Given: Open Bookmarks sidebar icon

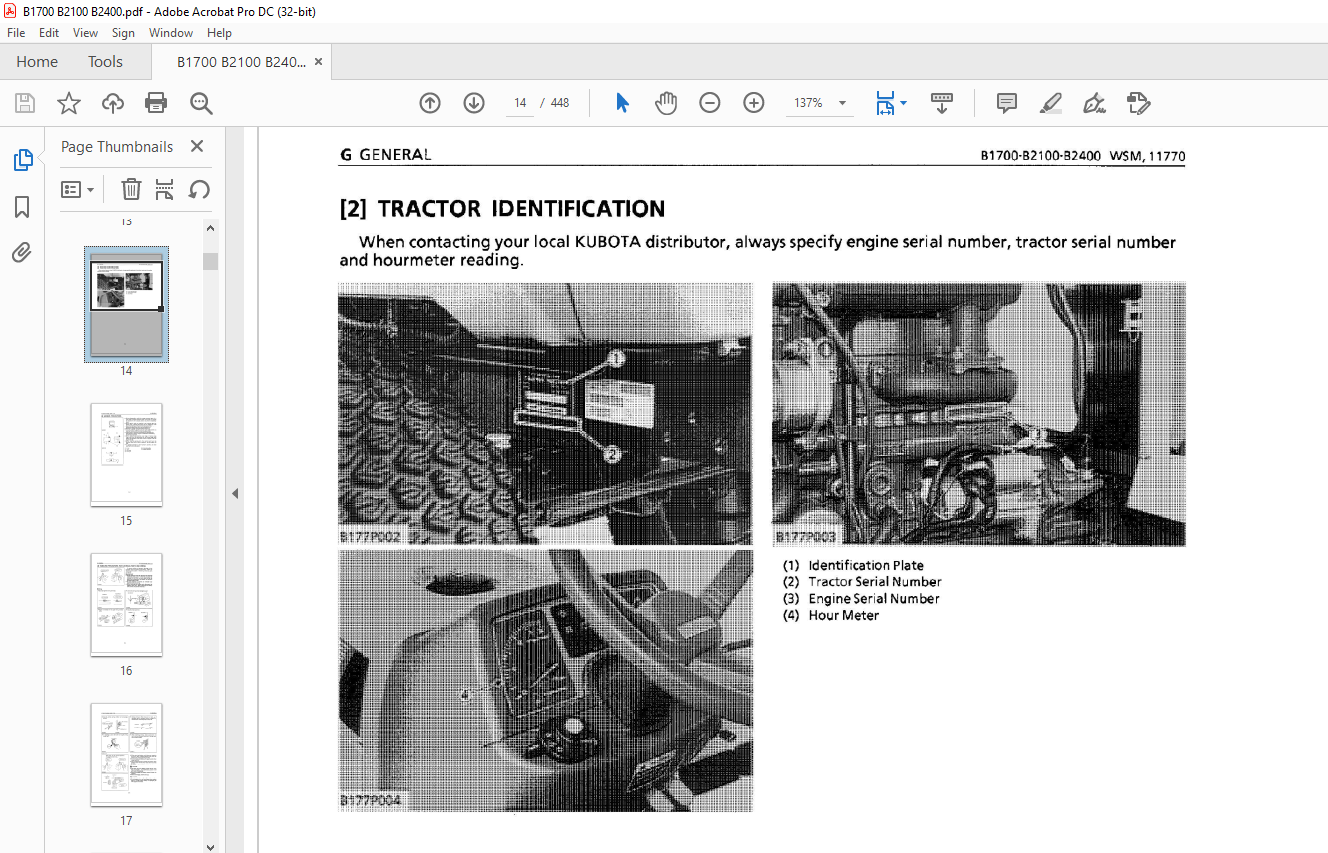Looking at the screenshot, I should tap(22, 207).
